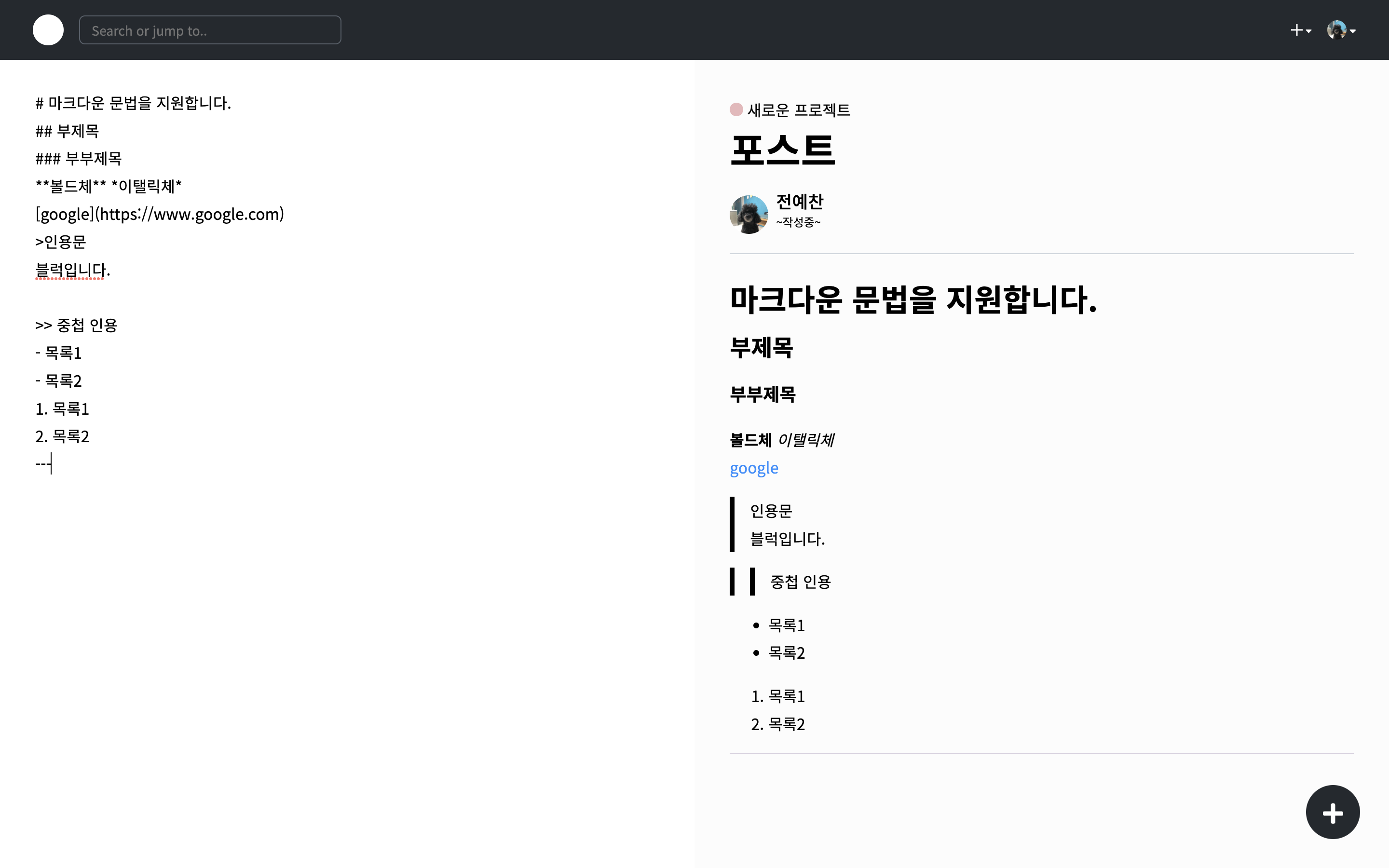
Task: Click the nested quote 중첩 인용 in preview
Action: (800, 582)
